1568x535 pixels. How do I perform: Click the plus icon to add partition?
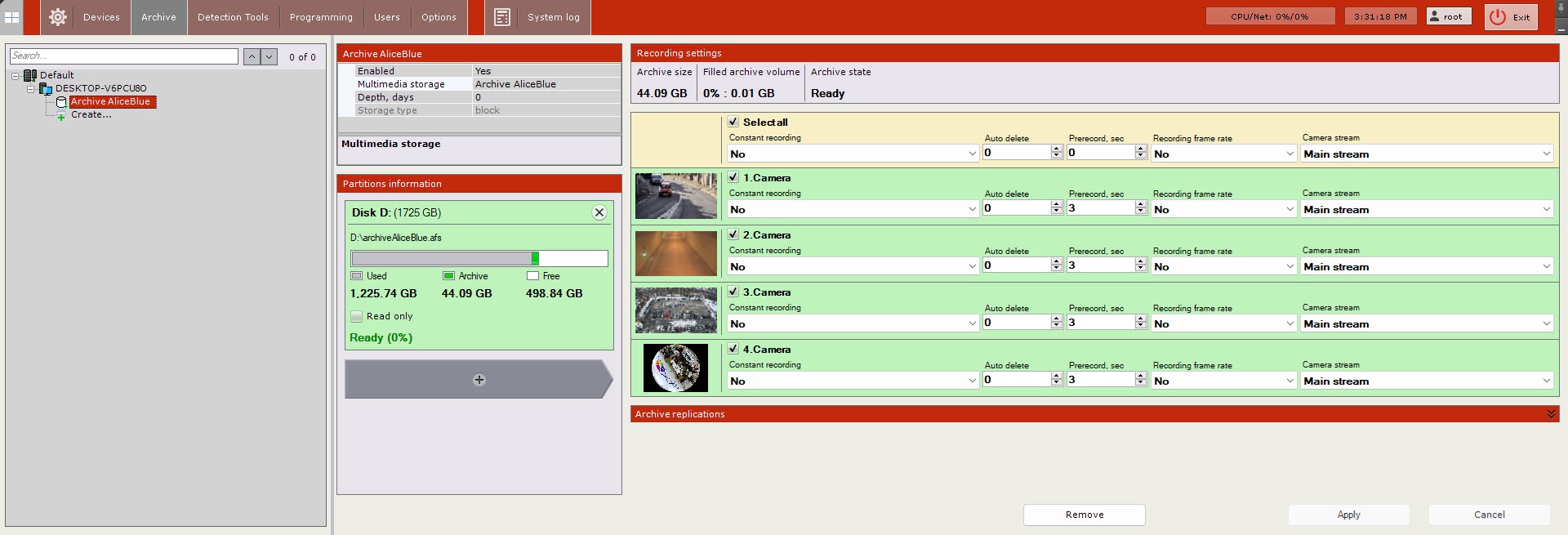click(479, 380)
